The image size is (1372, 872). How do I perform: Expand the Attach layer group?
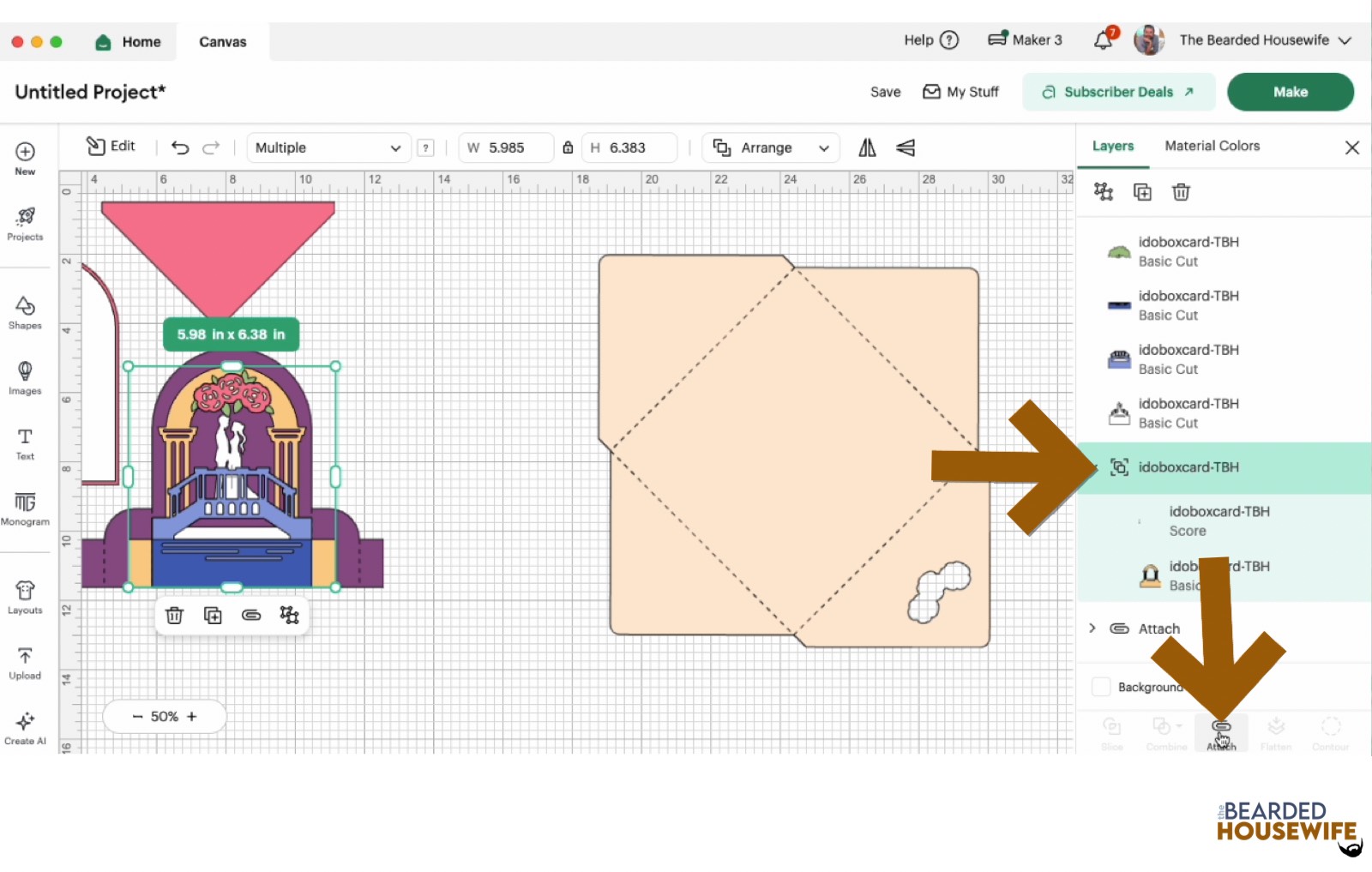pos(1092,628)
